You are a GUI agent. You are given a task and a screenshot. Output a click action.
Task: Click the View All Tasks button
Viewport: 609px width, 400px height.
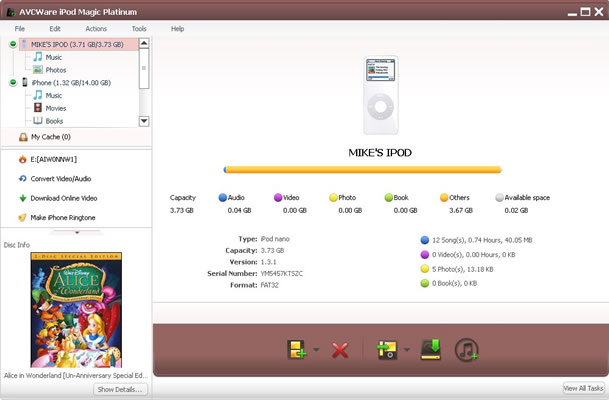(583, 388)
